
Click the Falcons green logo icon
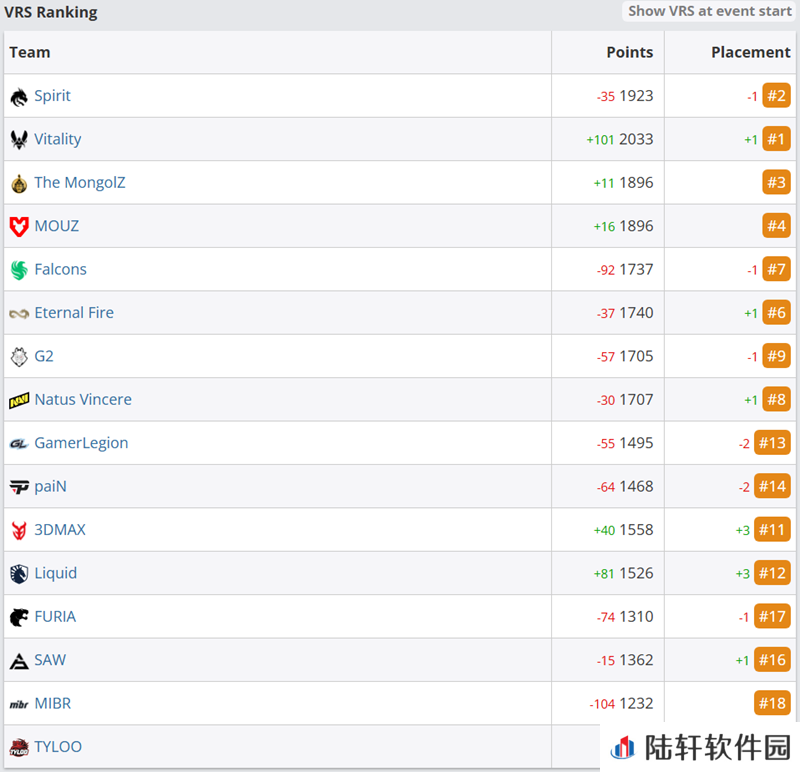tap(19, 270)
